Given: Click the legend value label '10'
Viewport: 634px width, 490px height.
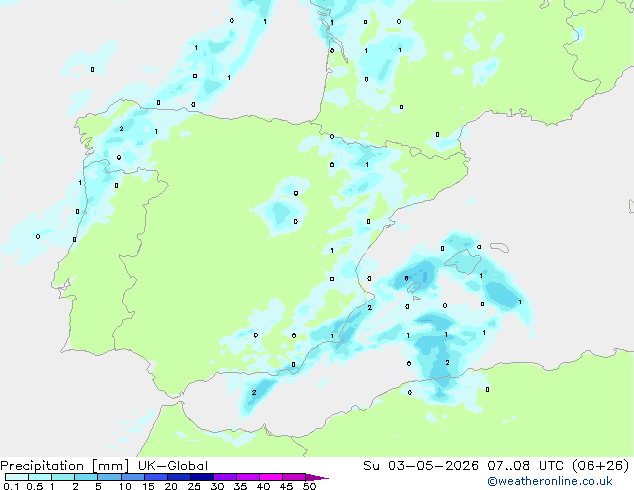Looking at the screenshot, I should click(x=125, y=486).
